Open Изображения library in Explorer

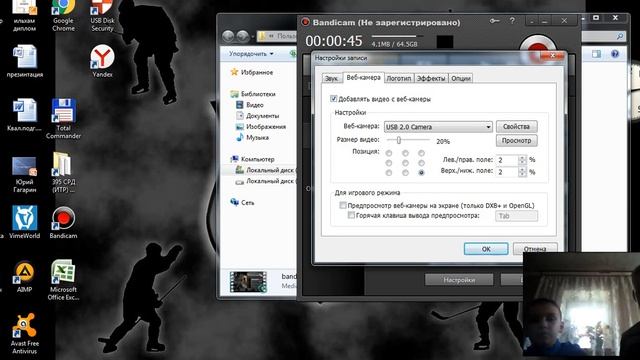tap(261, 127)
